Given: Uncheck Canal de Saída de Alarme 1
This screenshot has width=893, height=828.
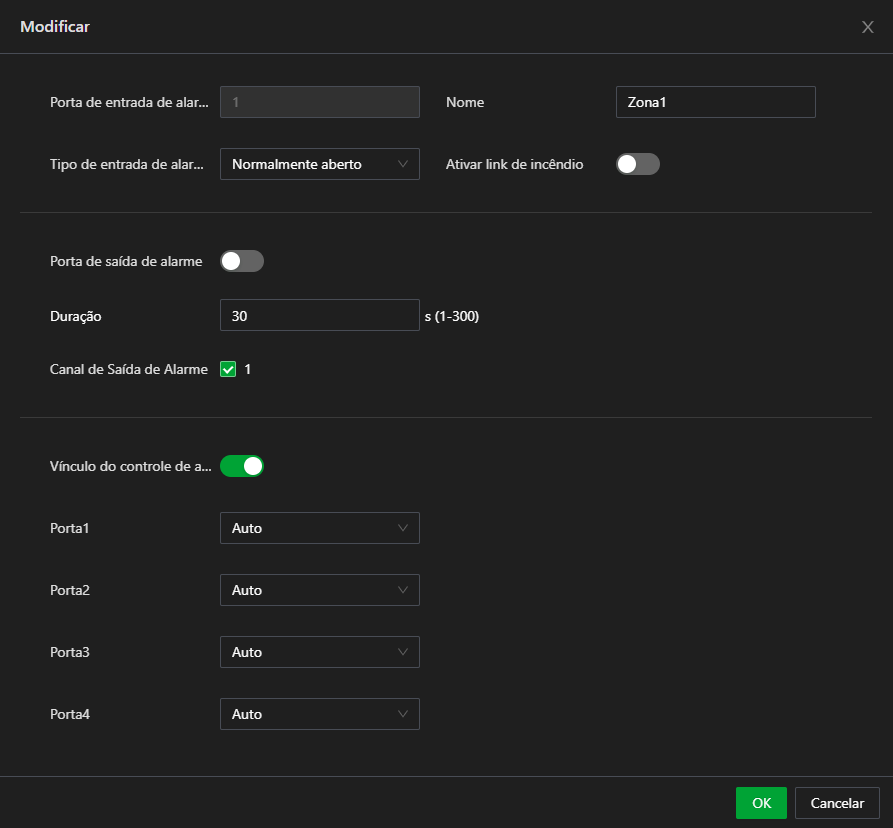Looking at the screenshot, I should pos(228,369).
